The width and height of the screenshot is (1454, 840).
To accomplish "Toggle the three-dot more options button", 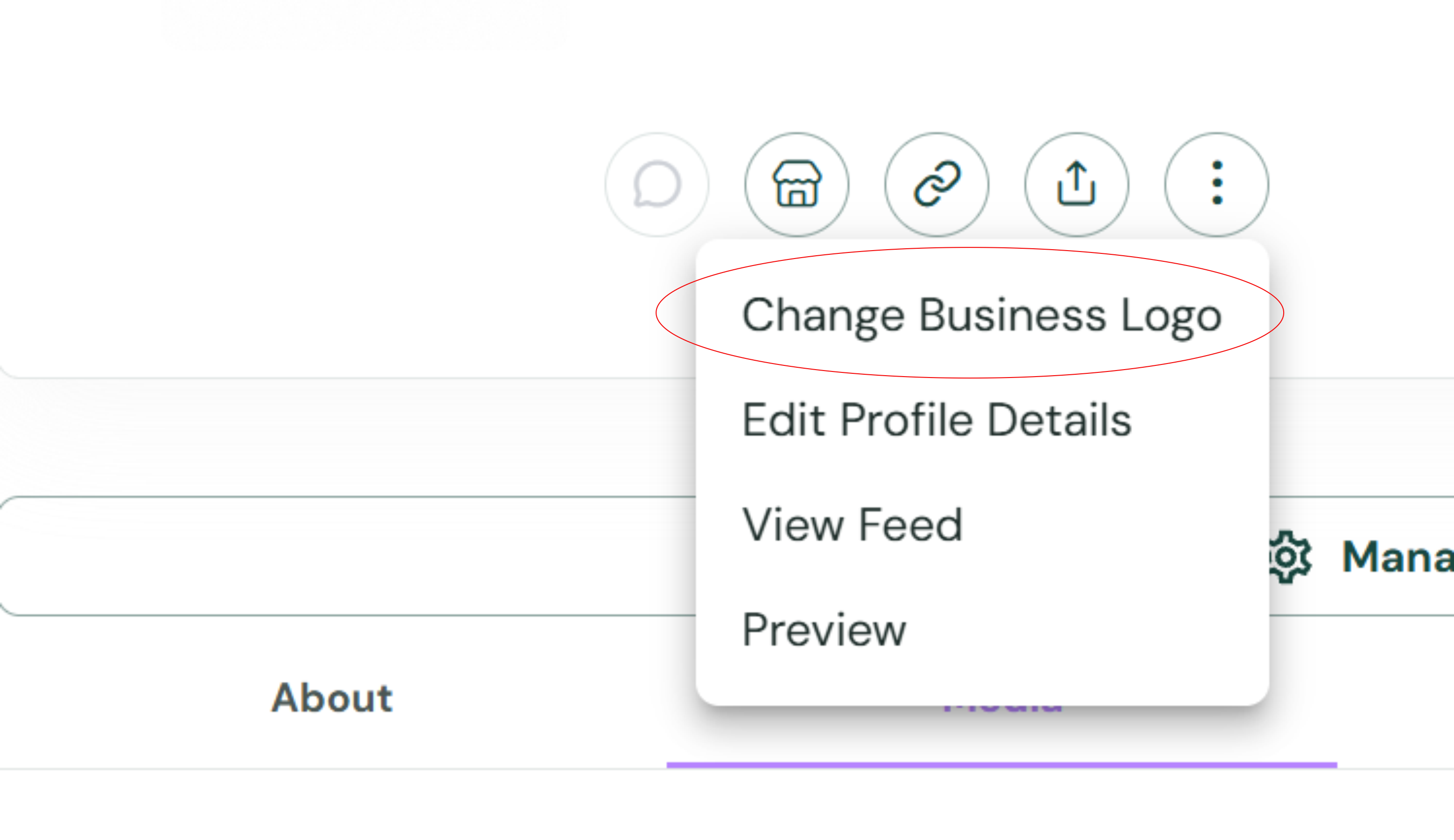I will pos(1216,185).
